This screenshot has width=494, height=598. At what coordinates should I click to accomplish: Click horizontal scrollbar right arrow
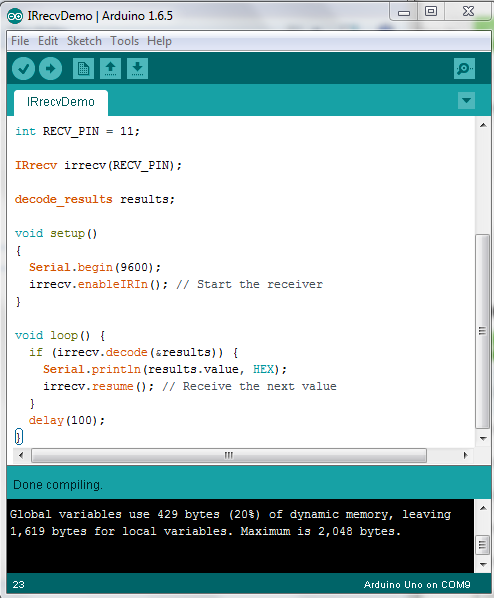[x=465, y=455]
